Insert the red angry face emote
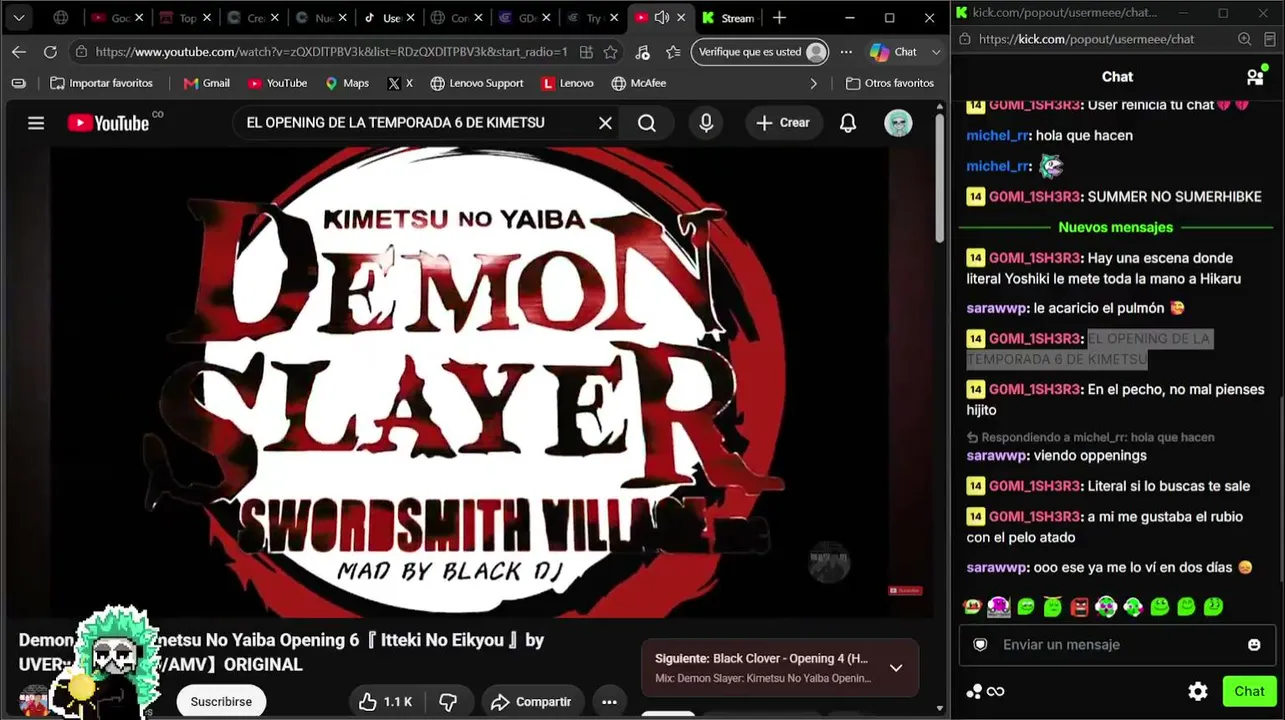Viewport: 1285px width, 720px height. pos(1079,606)
